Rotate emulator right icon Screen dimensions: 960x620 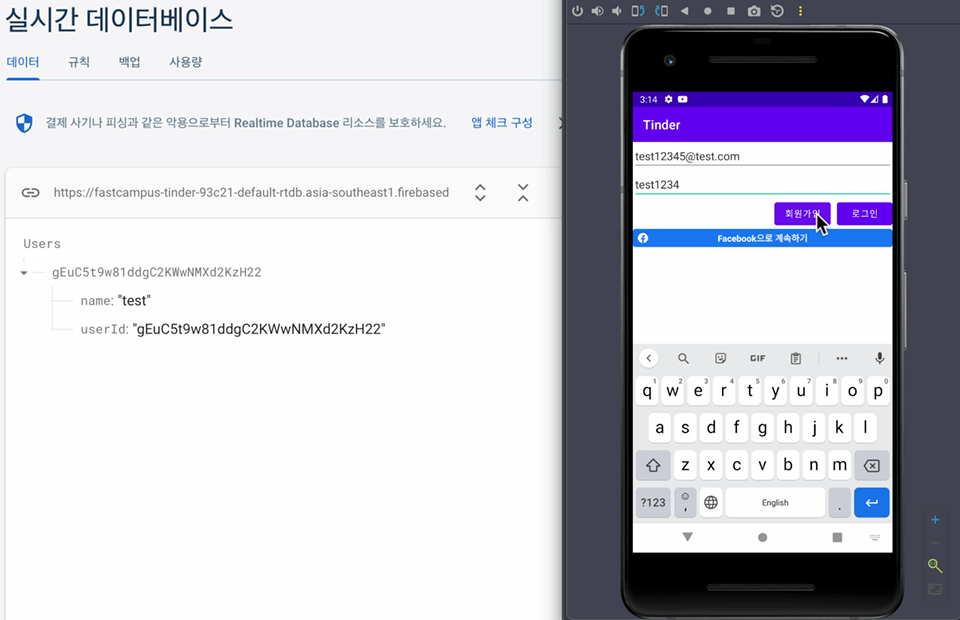(661, 11)
